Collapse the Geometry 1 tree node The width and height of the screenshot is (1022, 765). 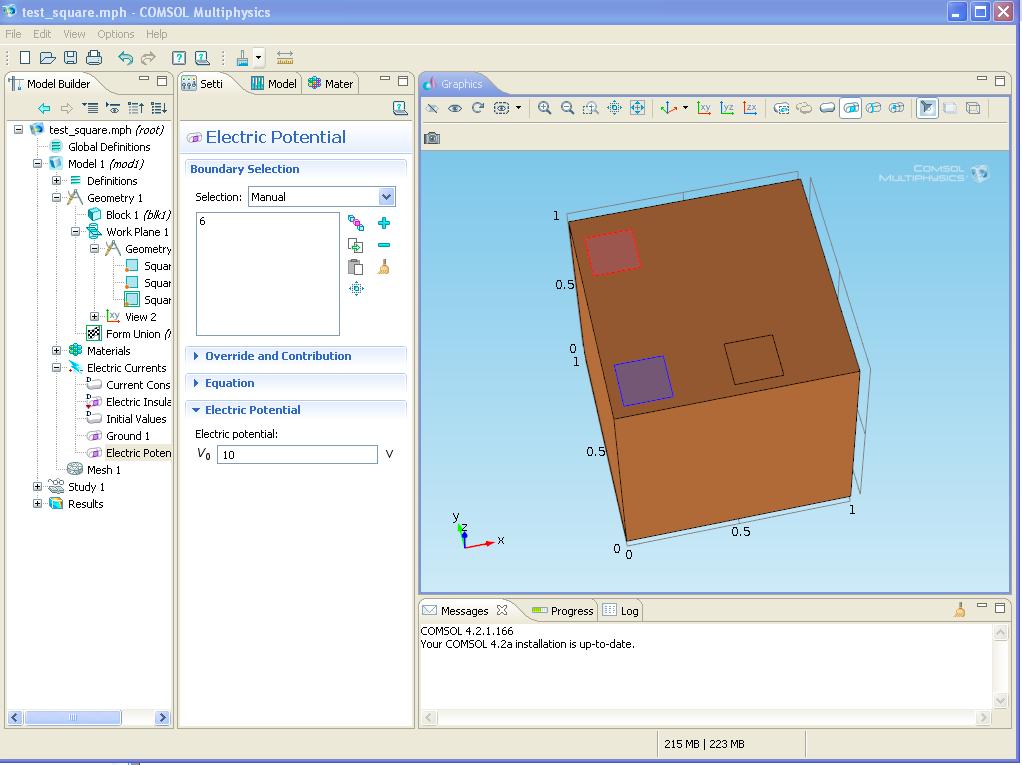pos(57,197)
